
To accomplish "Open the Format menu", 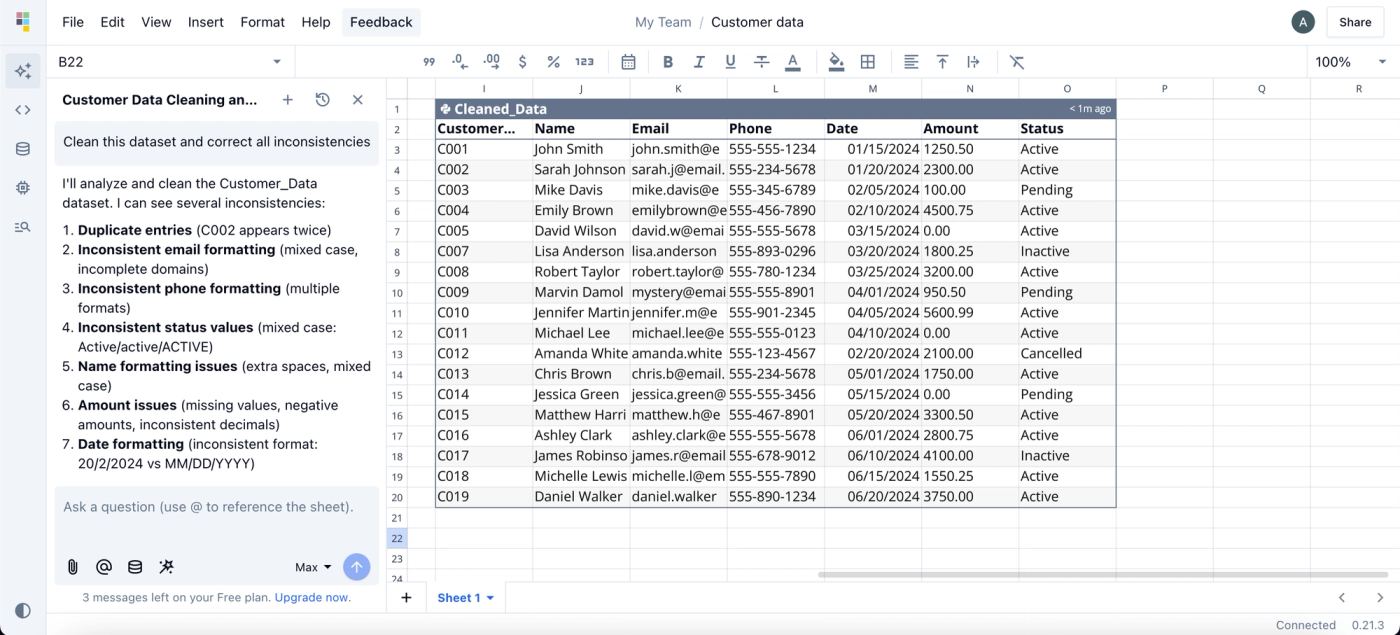I will click(x=262, y=22).
